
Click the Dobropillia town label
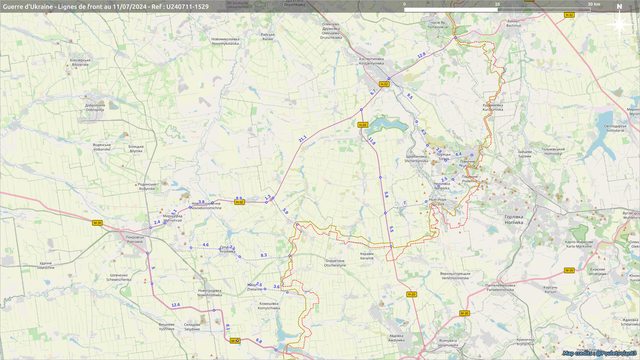point(95,107)
